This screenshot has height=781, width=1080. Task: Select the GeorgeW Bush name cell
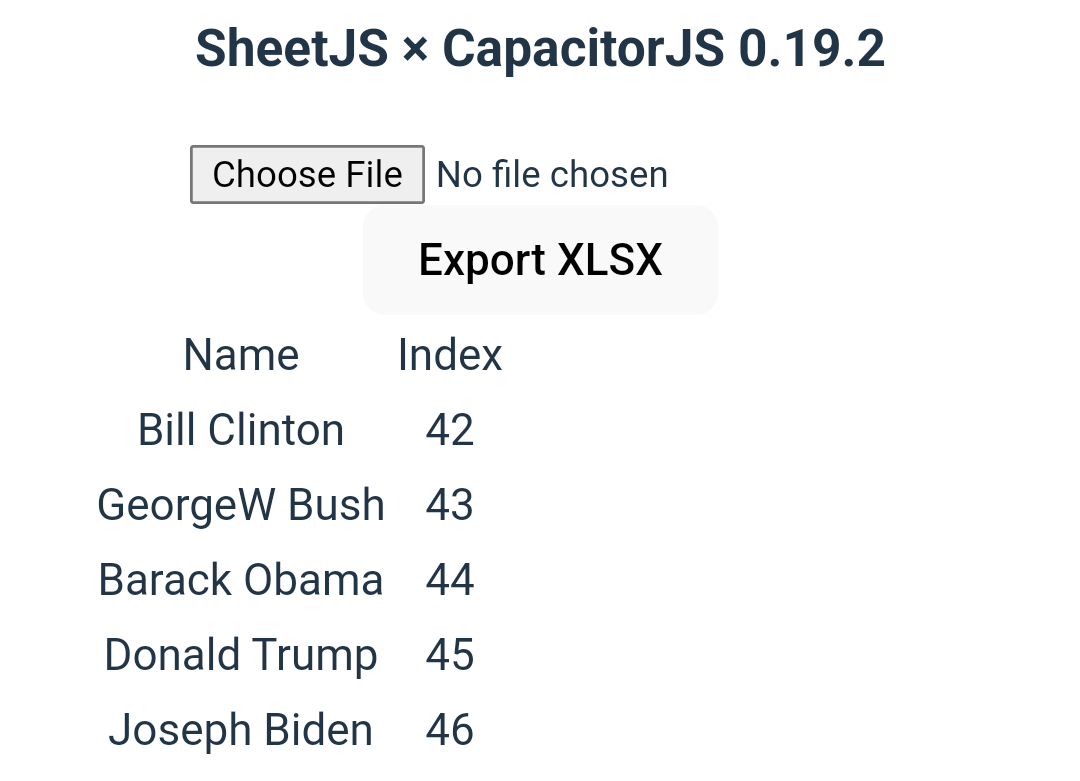pos(241,505)
